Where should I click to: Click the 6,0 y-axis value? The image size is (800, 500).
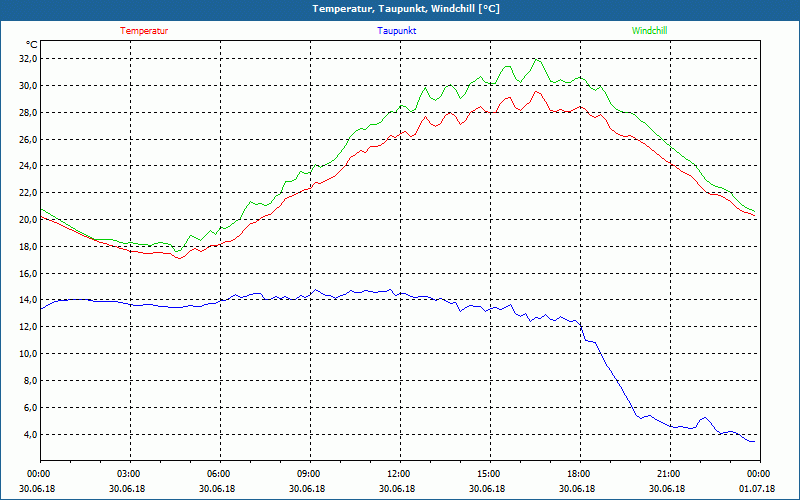pos(30,408)
